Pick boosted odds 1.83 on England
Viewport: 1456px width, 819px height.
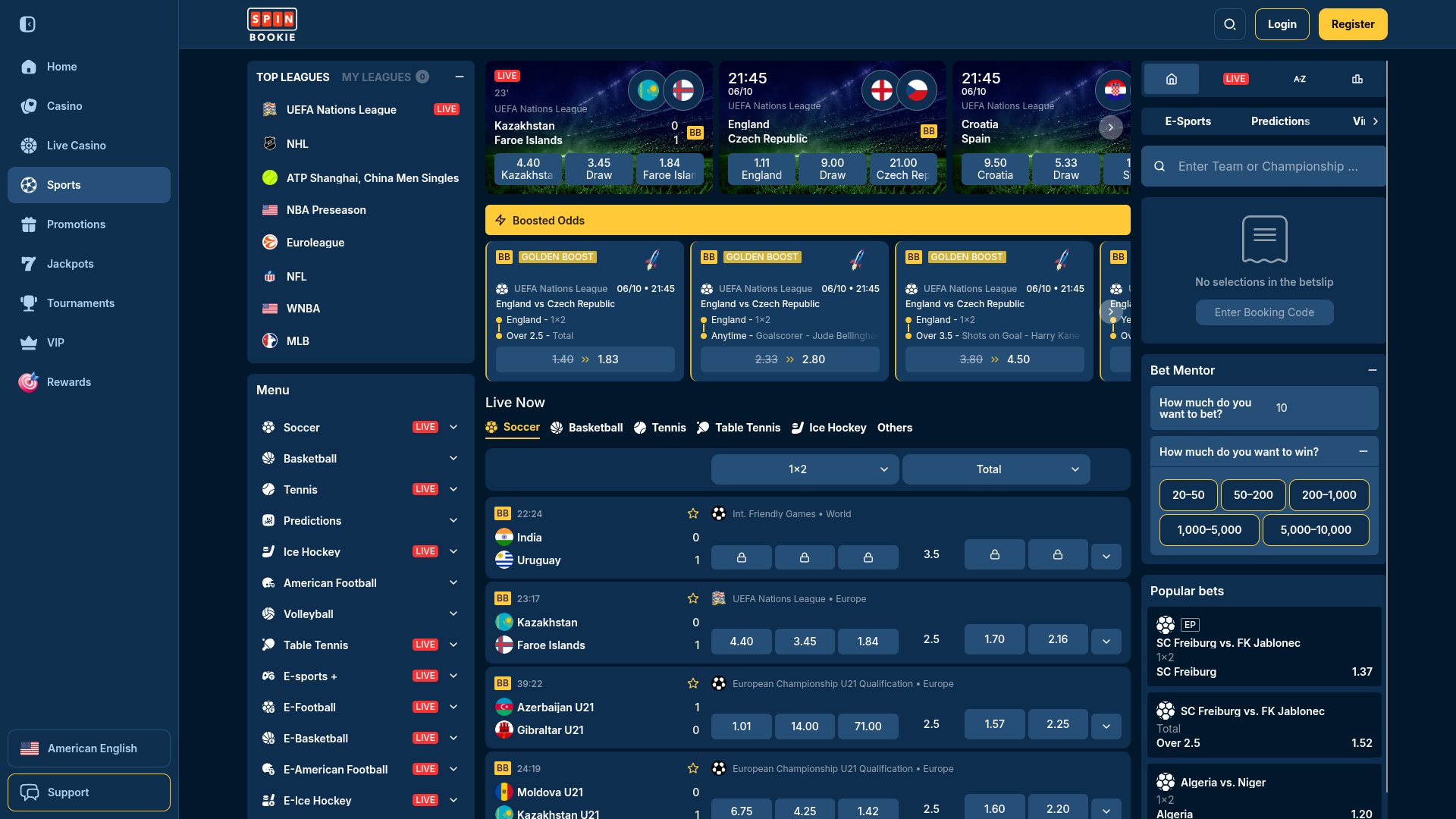[585, 359]
